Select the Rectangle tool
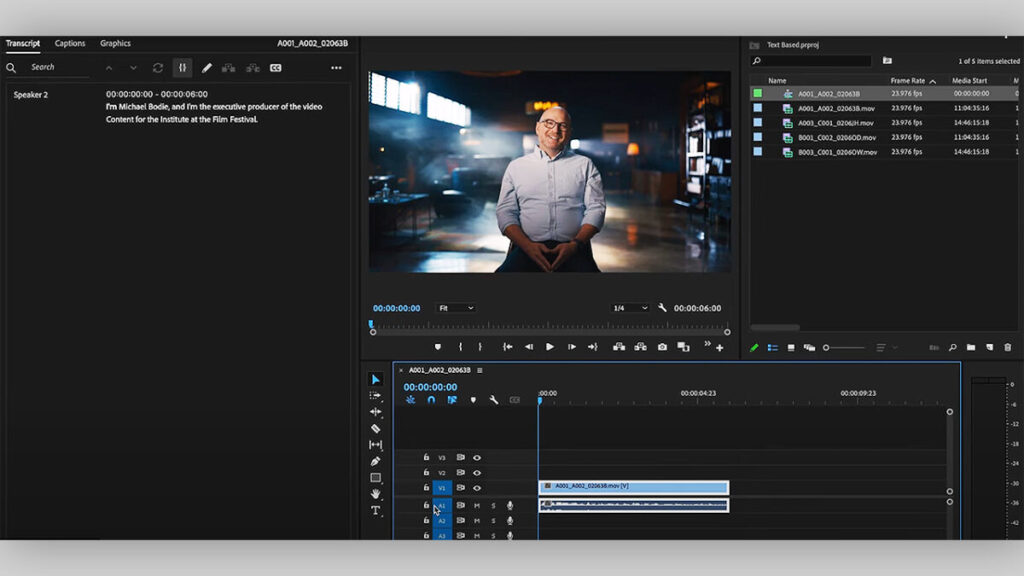This screenshot has height=576, width=1024. (x=376, y=478)
